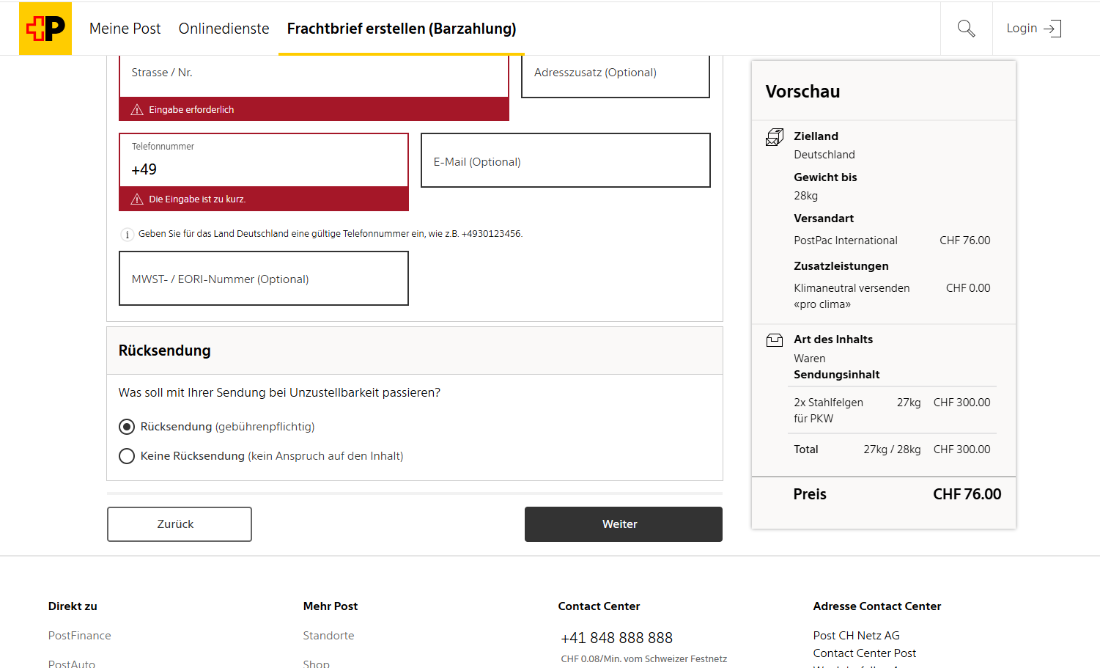The height and width of the screenshot is (668, 1100).
Task: Continue with the Weiter button
Action: click(x=624, y=524)
